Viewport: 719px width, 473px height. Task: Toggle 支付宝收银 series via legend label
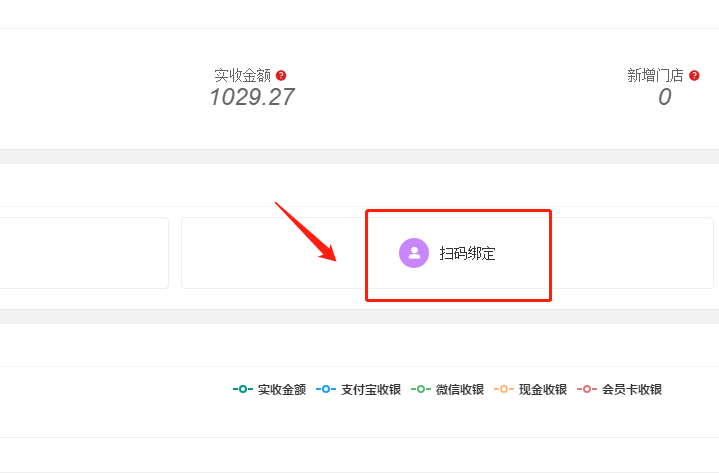[371, 390]
